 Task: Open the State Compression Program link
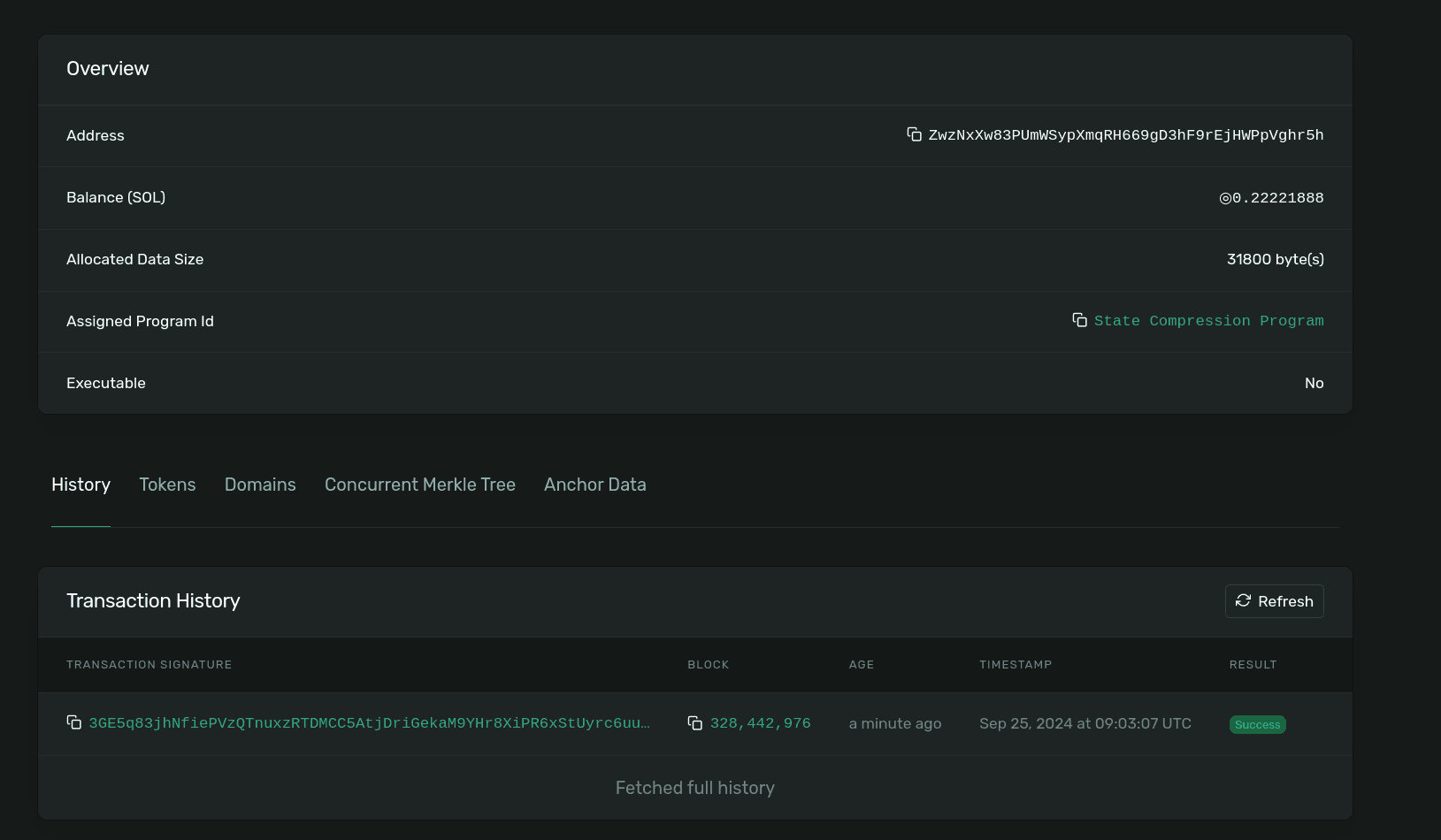(1208, 320)
